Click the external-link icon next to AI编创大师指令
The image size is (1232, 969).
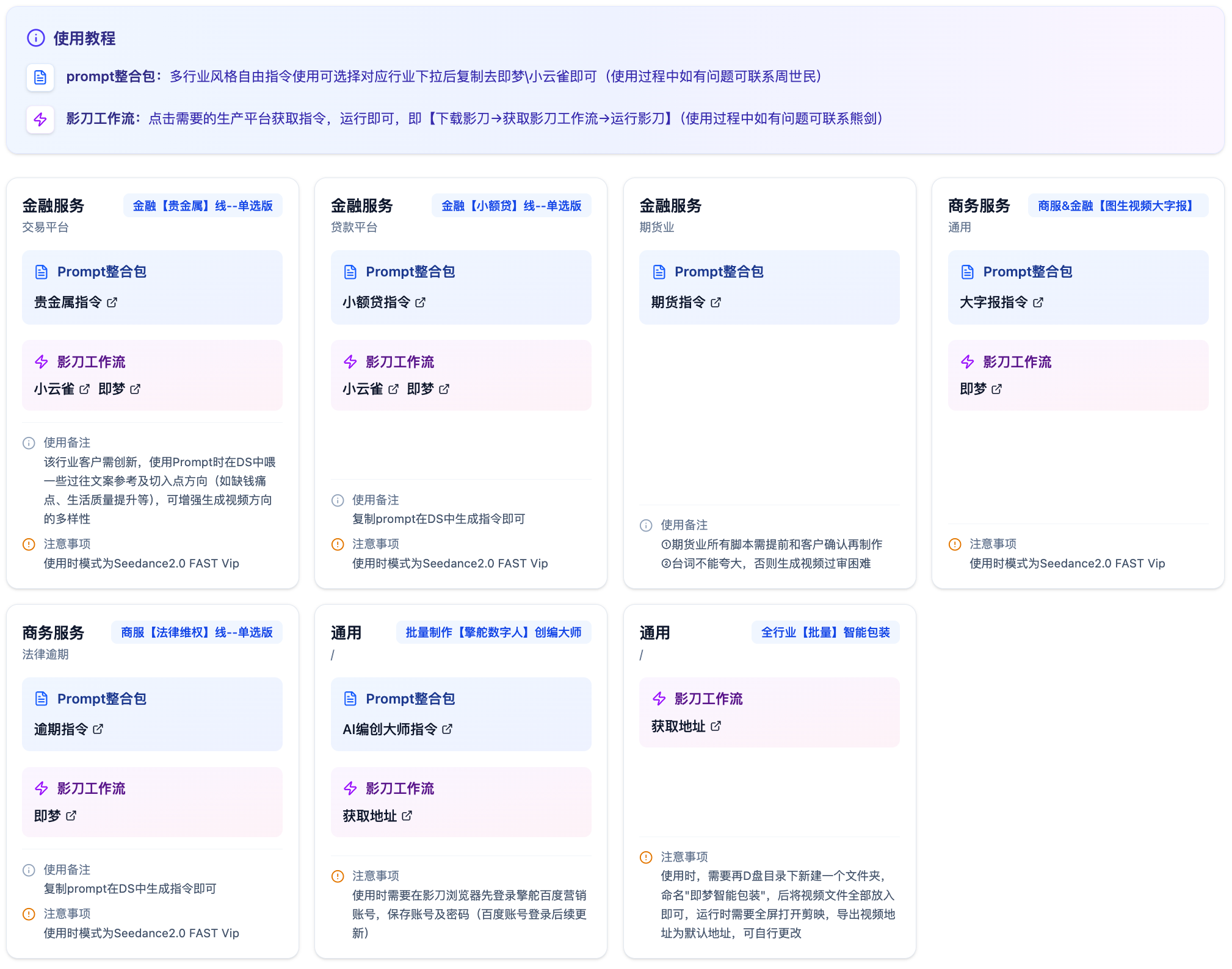tap(448, 729)
